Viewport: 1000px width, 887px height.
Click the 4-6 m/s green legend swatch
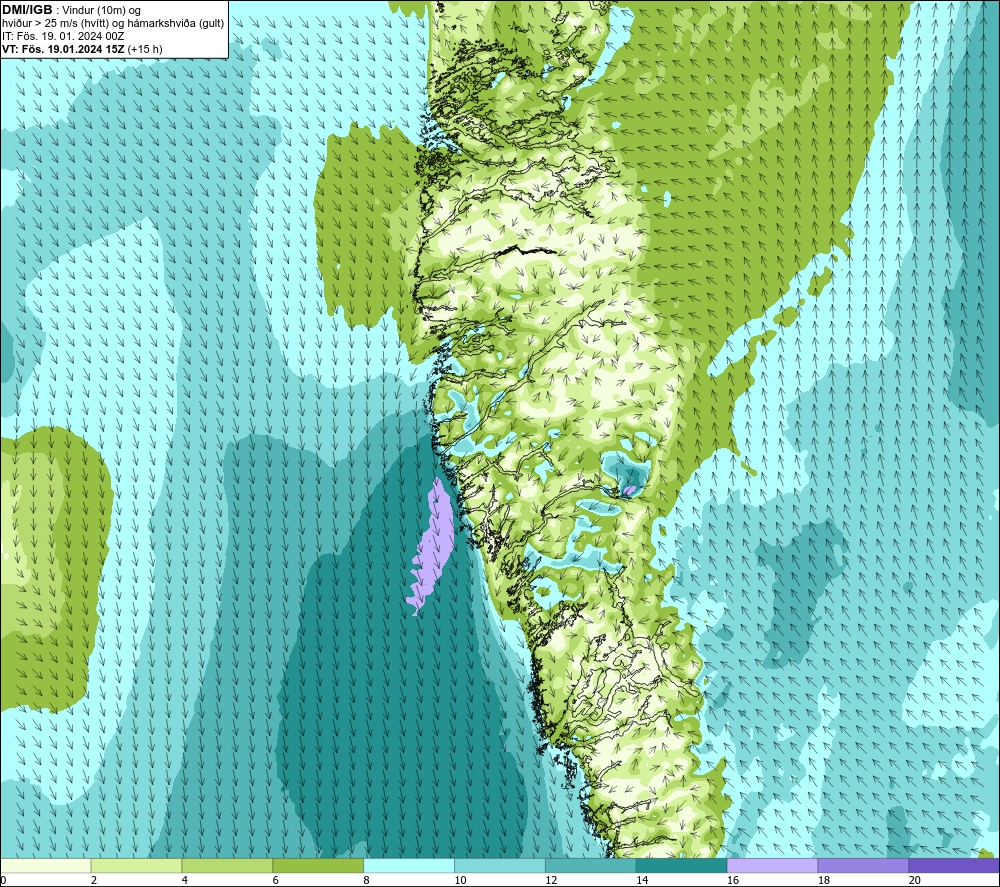[x=227, y=865]
